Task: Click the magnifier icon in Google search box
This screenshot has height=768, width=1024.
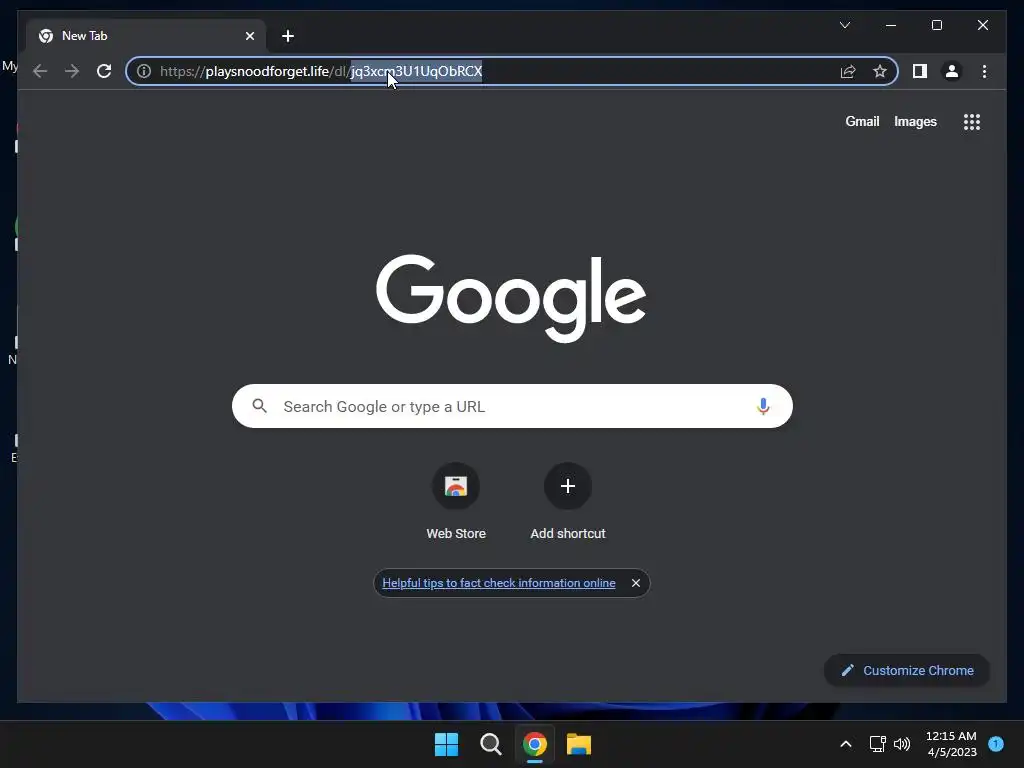Action: [259, 406]
